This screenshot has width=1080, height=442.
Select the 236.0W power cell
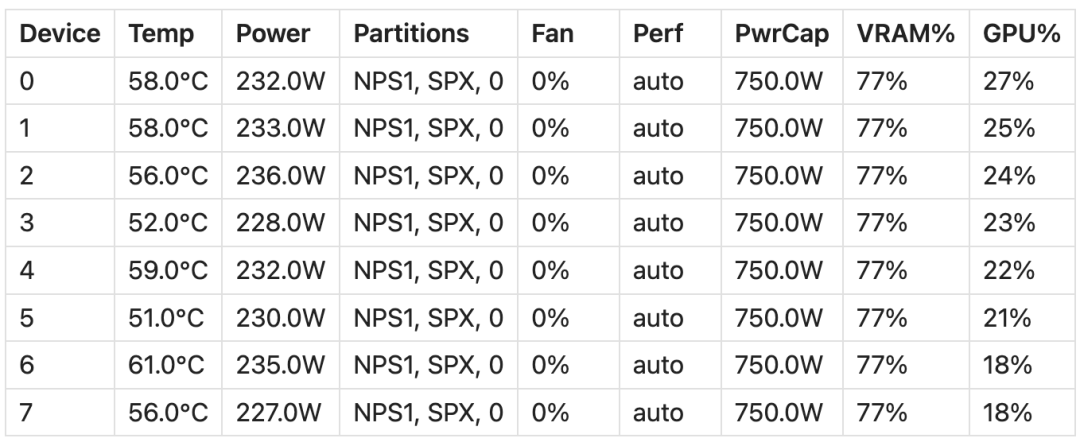(280, 176)
